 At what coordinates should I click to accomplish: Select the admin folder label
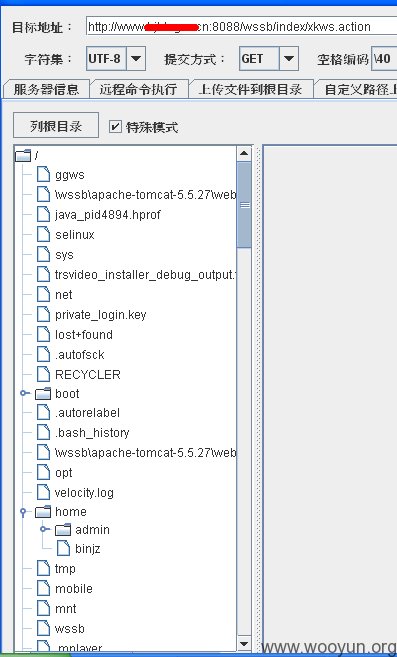[x=92, y=530]
